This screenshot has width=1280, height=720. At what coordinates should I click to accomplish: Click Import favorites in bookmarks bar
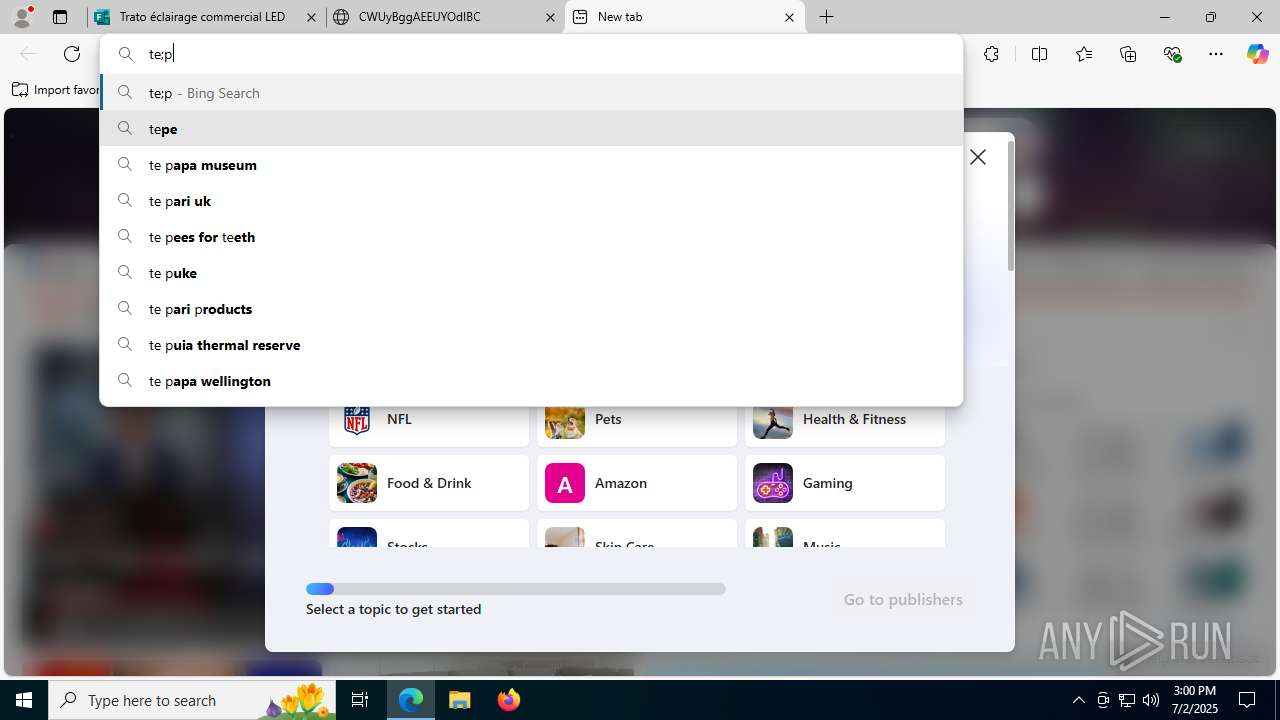coord(56,90)
